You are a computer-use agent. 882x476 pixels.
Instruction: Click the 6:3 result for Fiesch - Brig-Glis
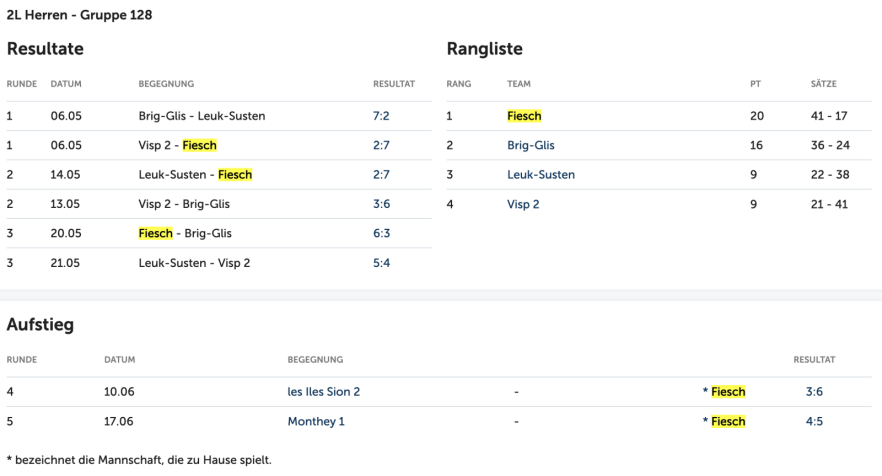(380, 233)
